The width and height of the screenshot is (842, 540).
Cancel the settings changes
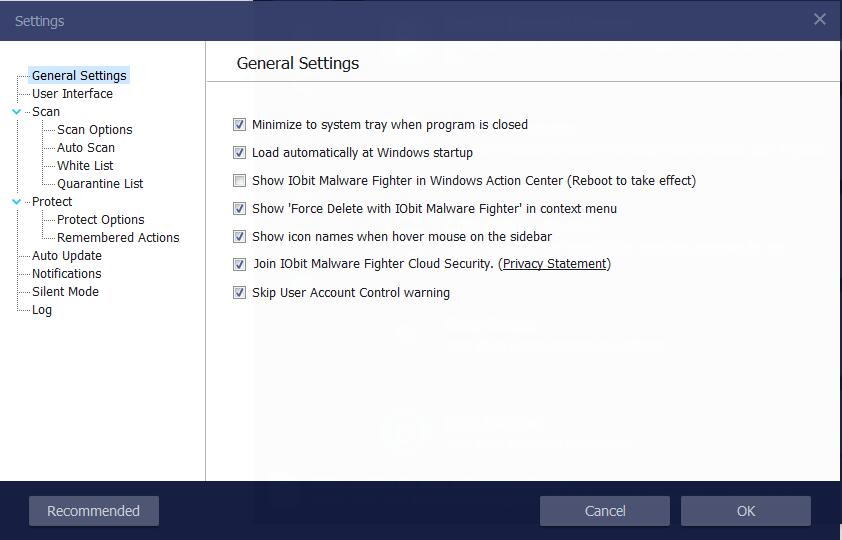tap(605, 511)
